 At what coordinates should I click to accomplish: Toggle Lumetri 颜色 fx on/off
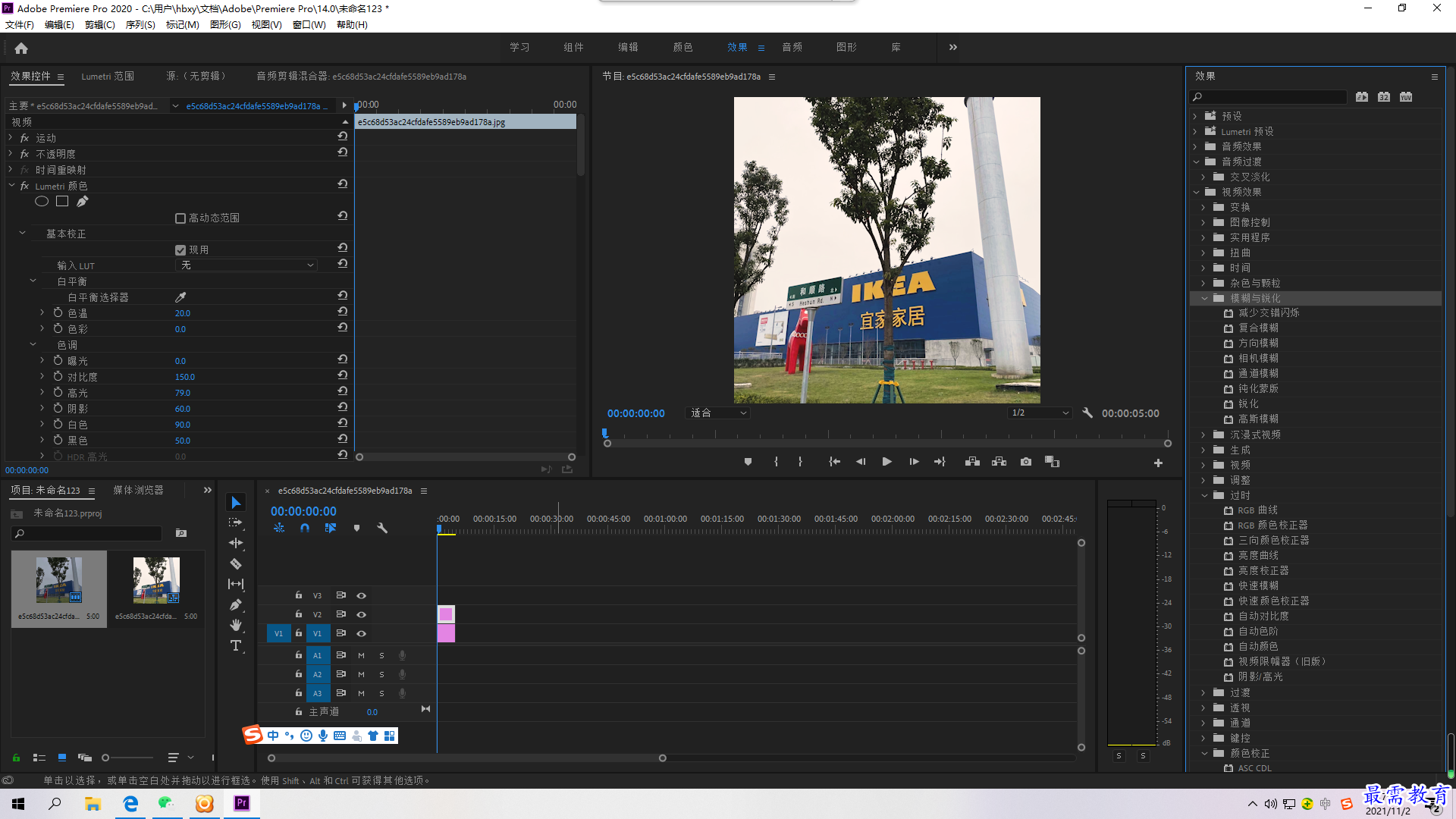[x=24, y=187]
